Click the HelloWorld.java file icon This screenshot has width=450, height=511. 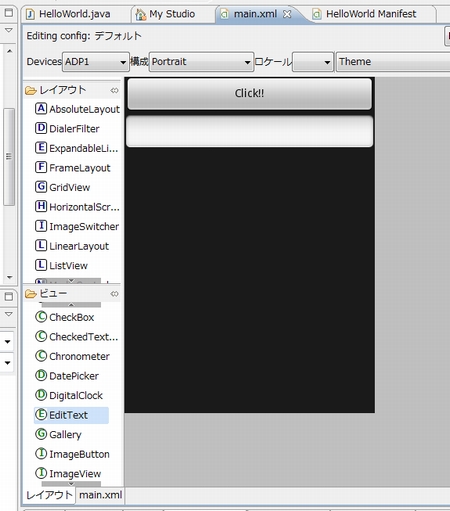[31, 14]
